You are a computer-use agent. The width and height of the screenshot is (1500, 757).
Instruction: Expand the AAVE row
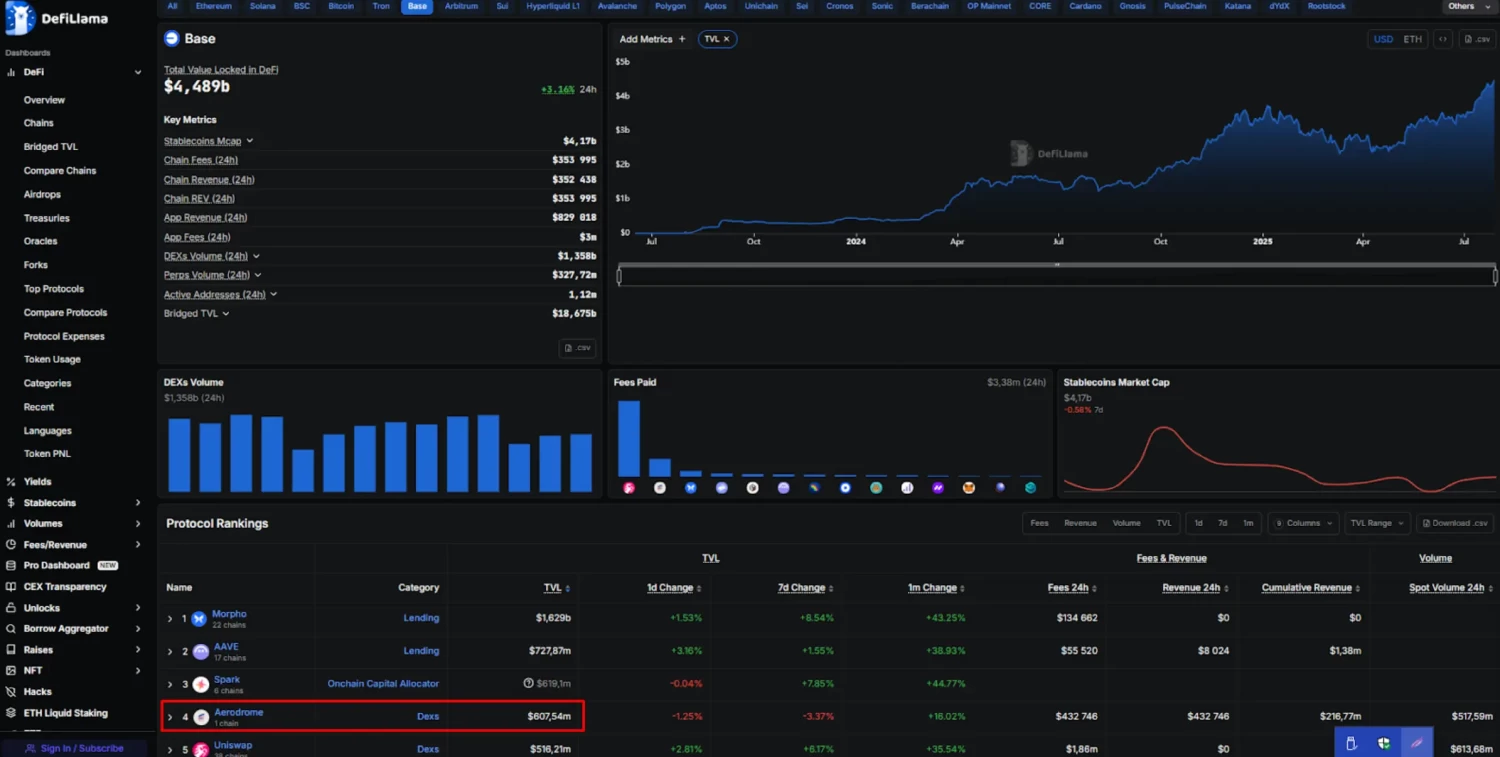point(170,652)
